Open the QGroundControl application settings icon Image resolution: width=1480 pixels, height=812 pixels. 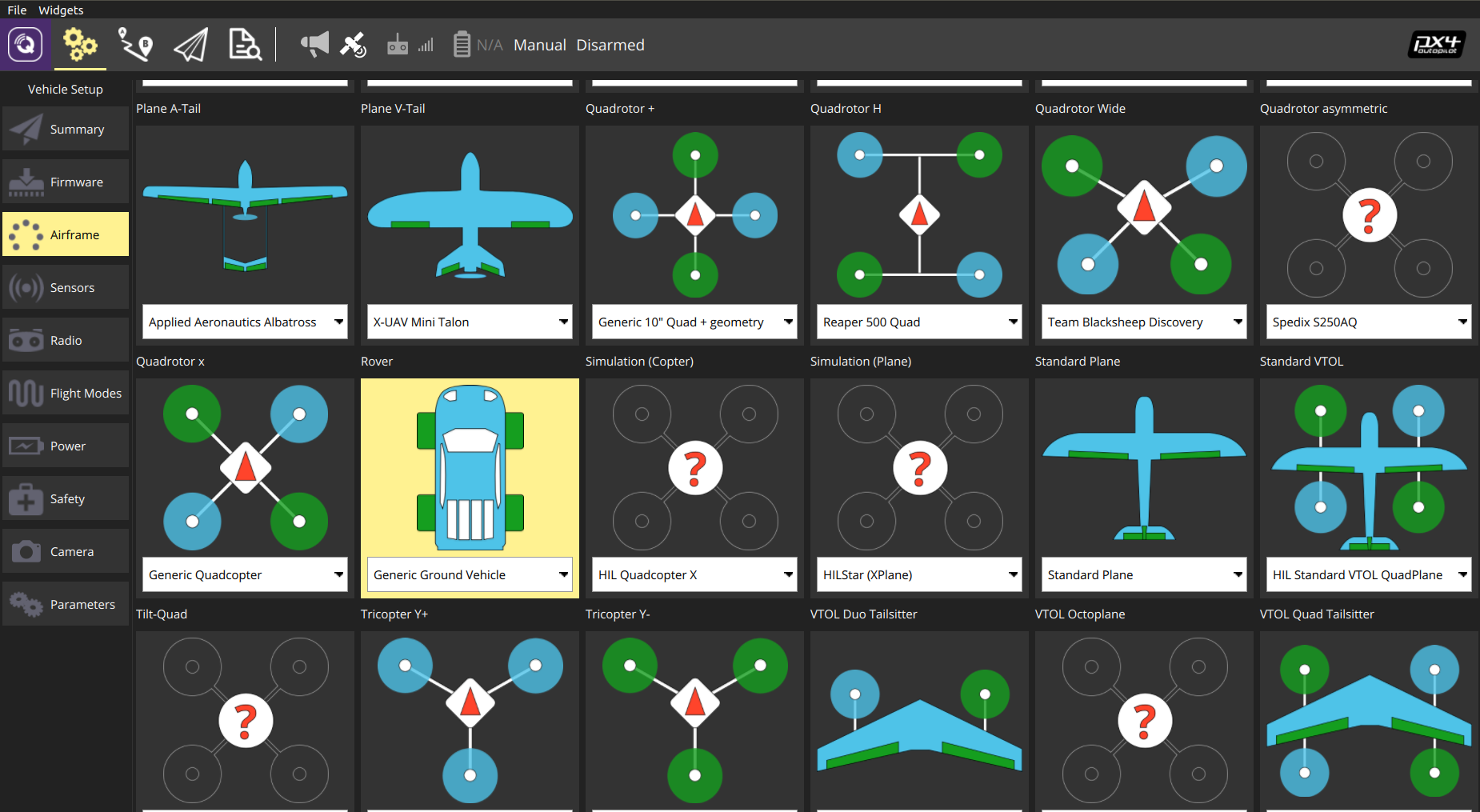[26, 45]
